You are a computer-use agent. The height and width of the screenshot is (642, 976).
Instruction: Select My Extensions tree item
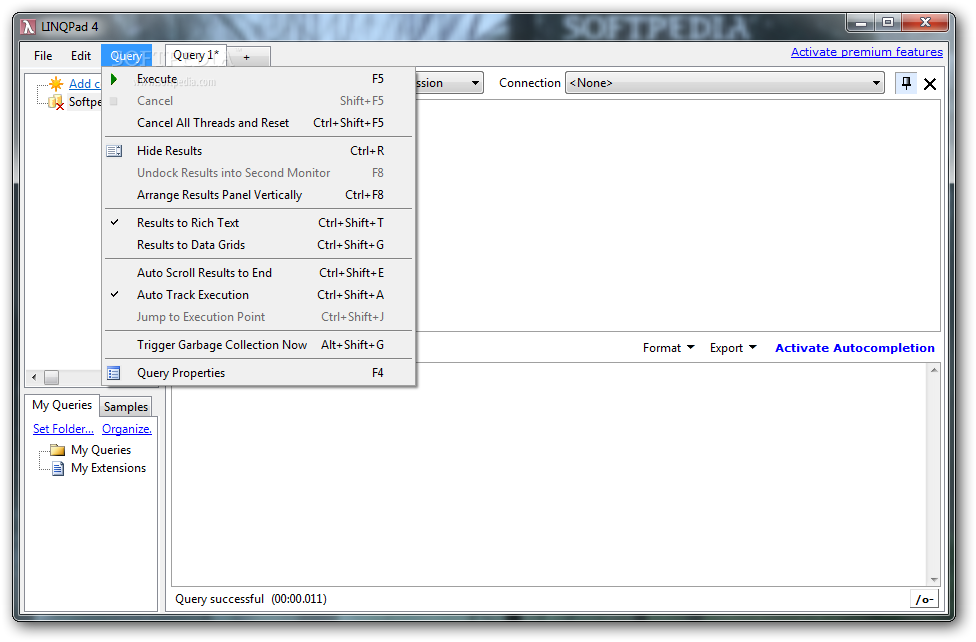click(x=108, y=468)
